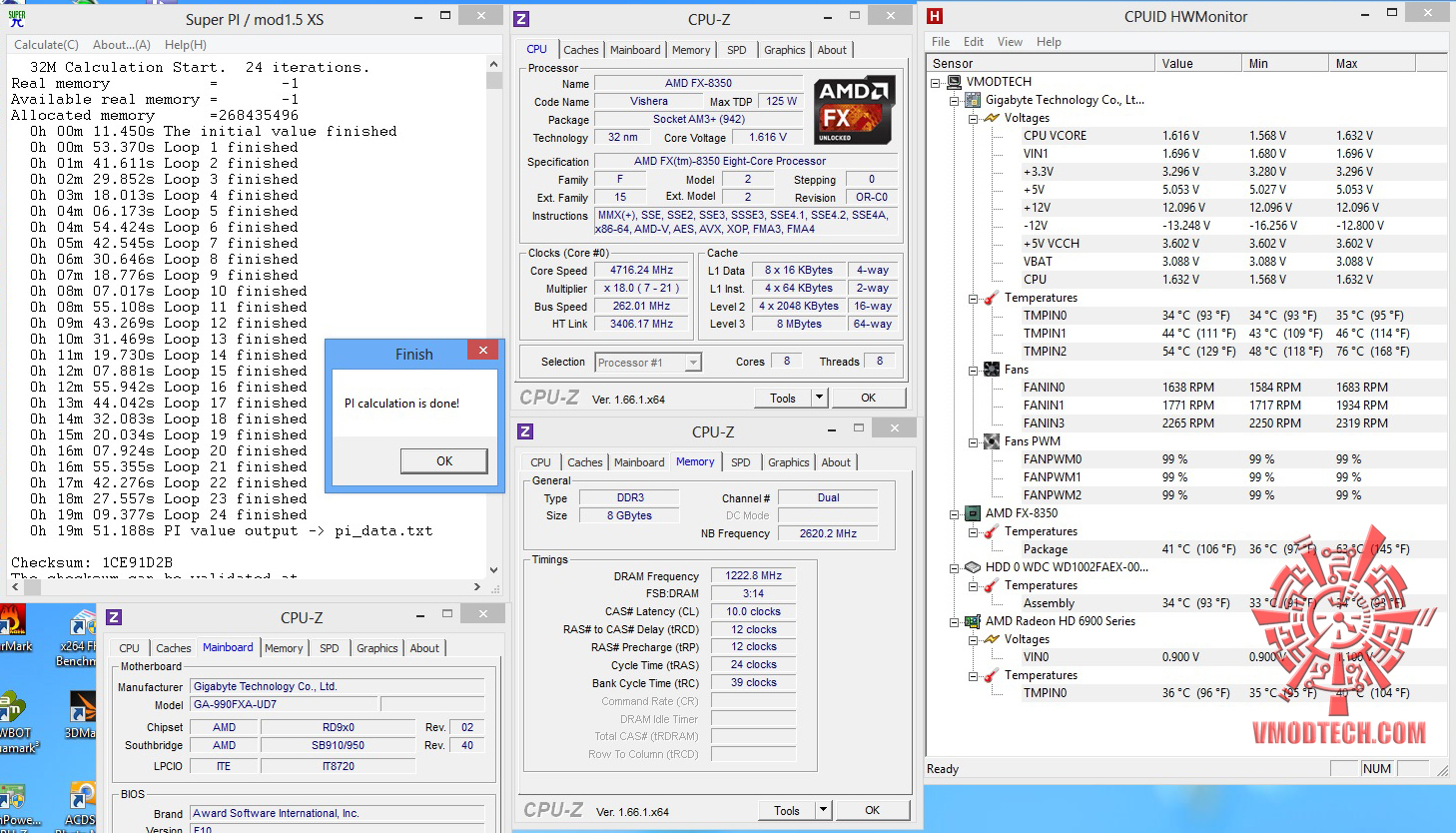The width and height of the screenshot is (1456, 833).
Task: Open the File menu in HWMonitor
Action: (x=941, y=42)
